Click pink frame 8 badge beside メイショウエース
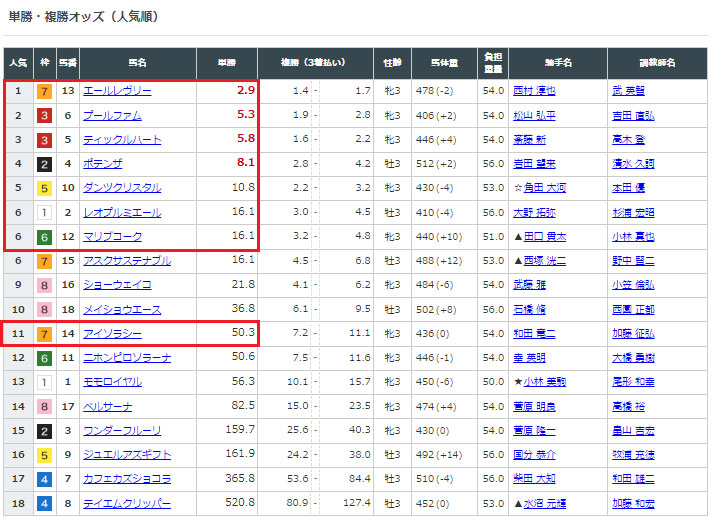Screen dimensions: 713x521 tap(43, 310)
